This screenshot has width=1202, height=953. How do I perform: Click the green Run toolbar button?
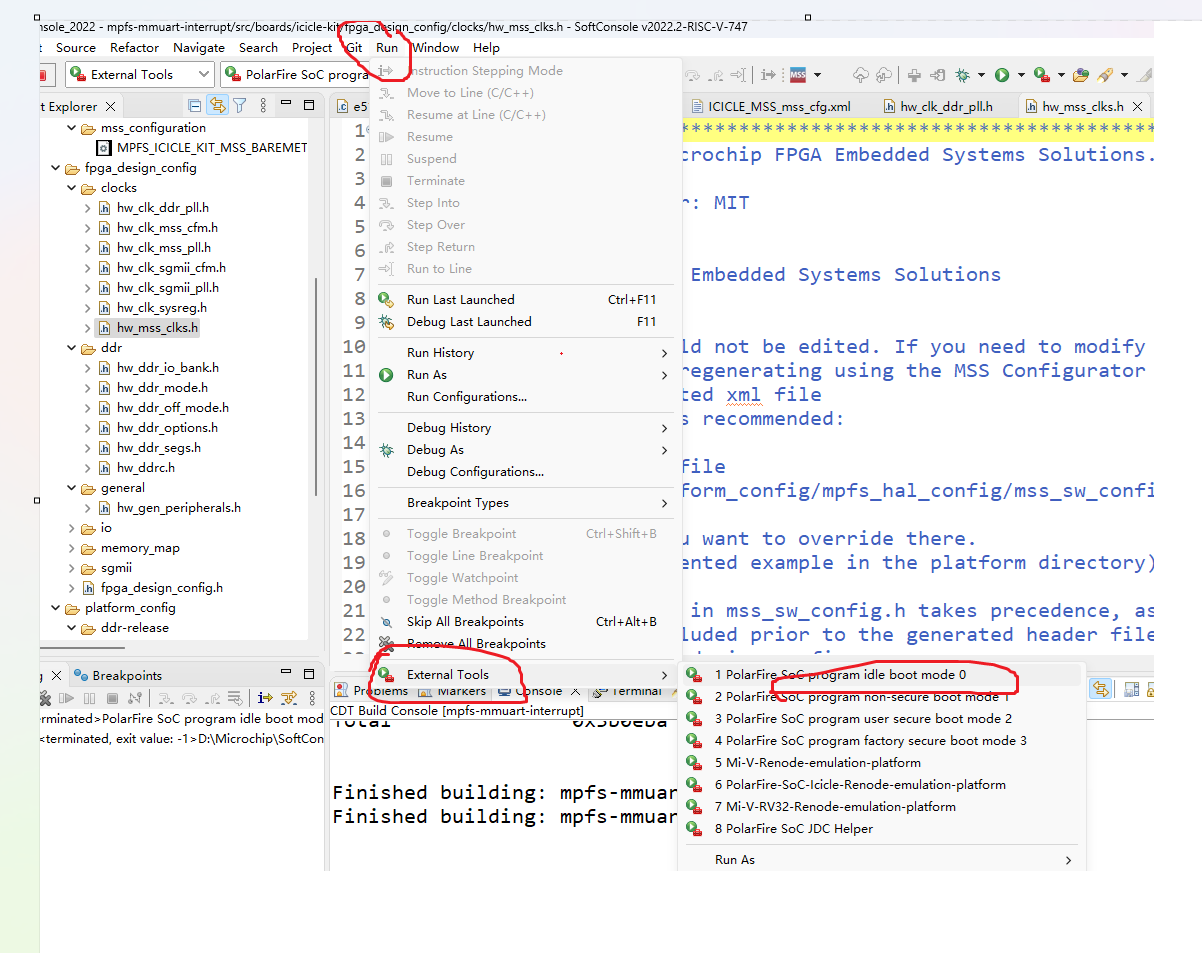click(1002, 75)
